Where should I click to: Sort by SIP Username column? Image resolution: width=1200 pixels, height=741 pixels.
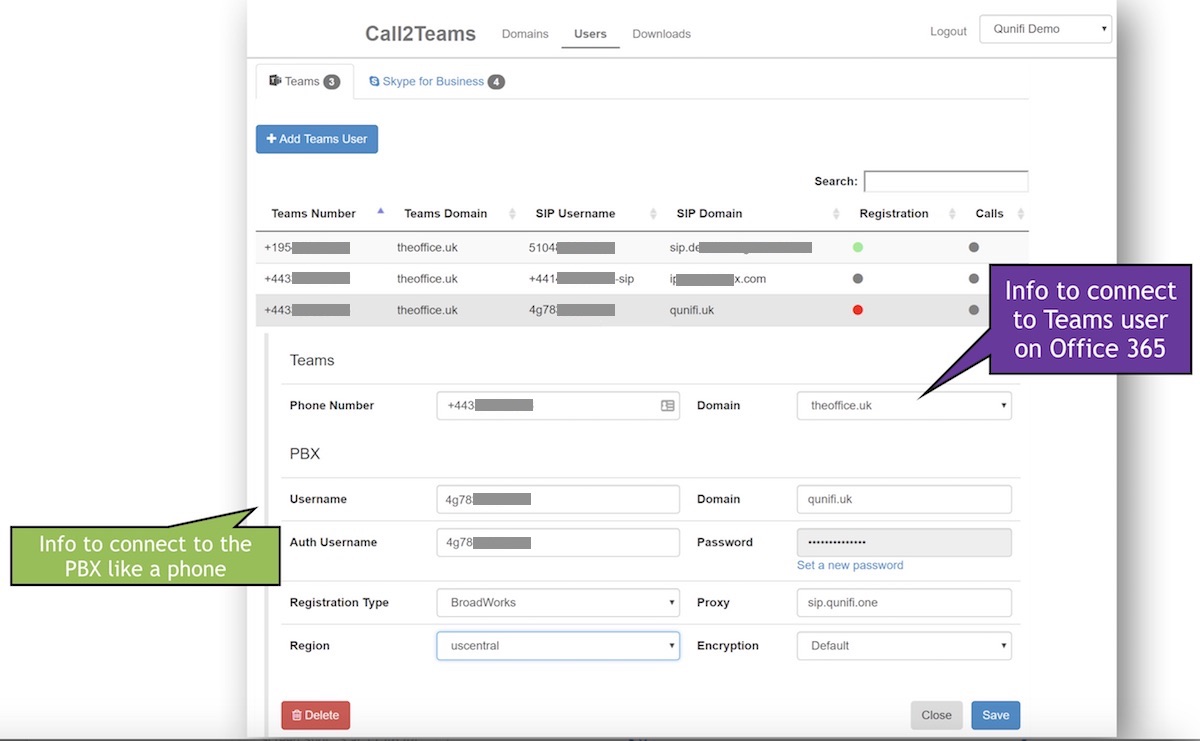pyautogui.click(x=654, y=214)
